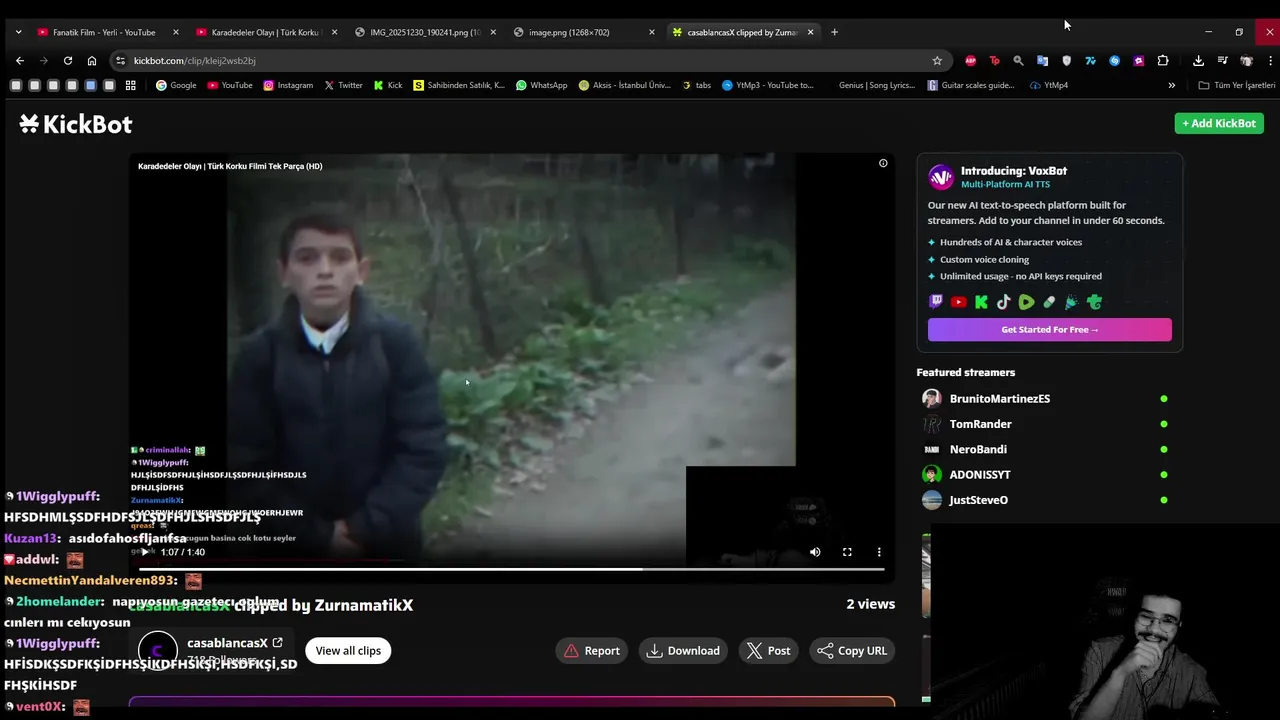Screen dimensions: 1280x720
Task: Open the Kick bookmark
Action: (x=388, y=85)
